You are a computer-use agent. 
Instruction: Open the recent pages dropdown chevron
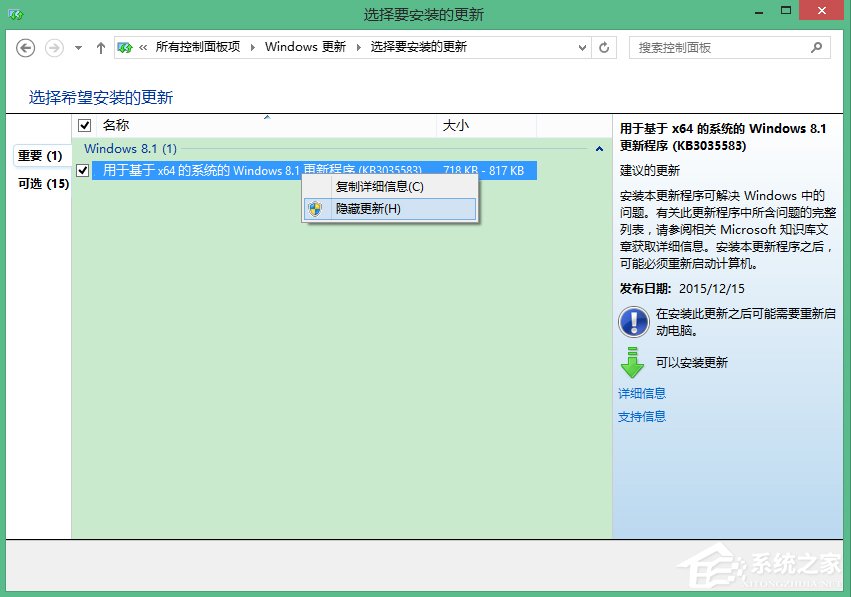pyautogui.click(x=77, y=47)
